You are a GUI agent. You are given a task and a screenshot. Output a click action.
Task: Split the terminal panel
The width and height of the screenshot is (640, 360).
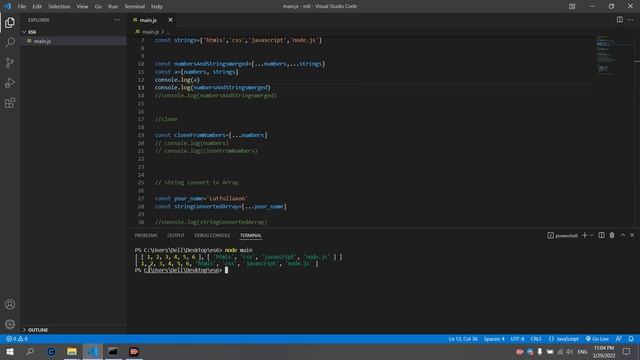click(601, 235)
